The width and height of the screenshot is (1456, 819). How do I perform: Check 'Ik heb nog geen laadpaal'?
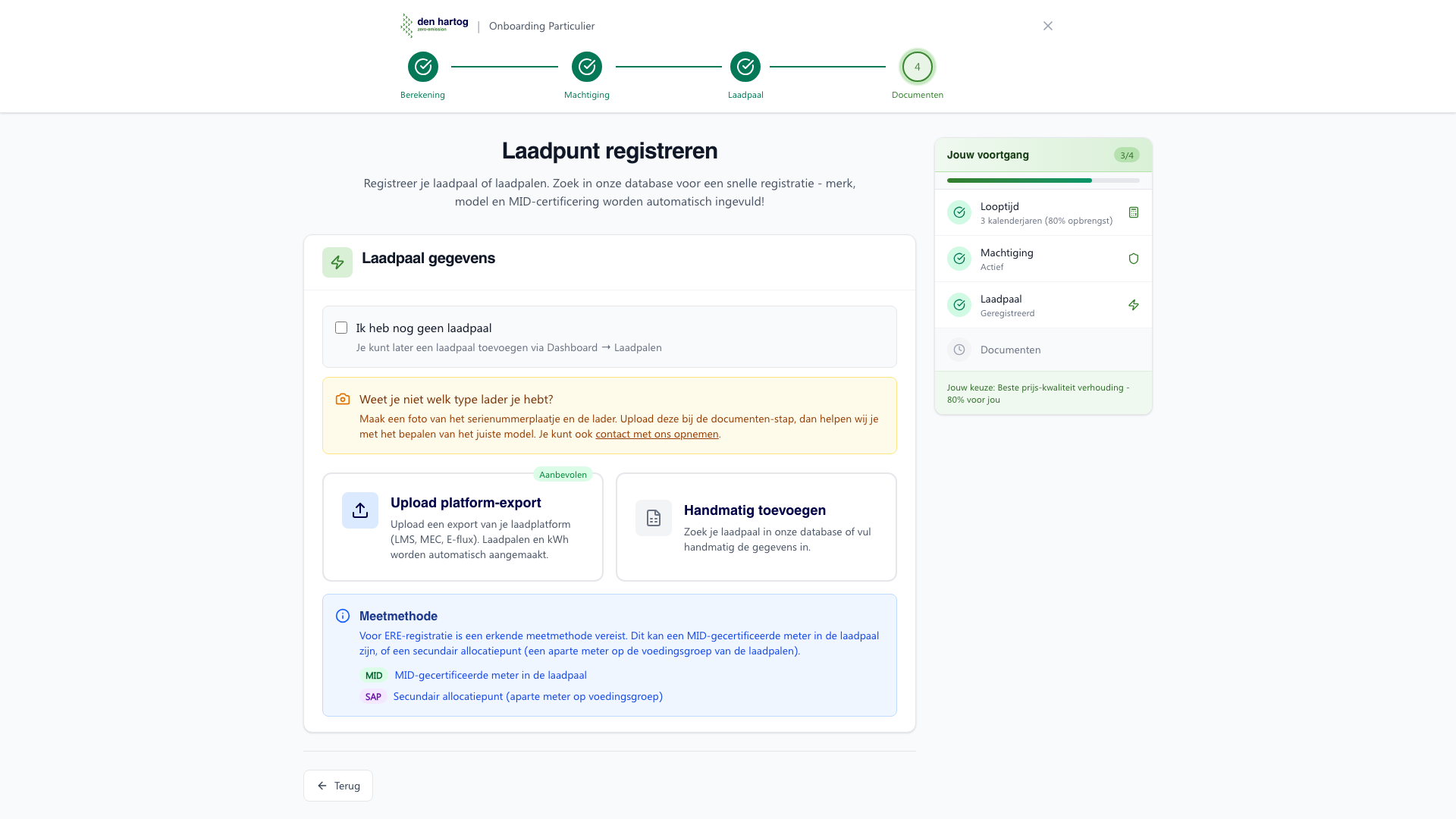(x=341, y=328)
